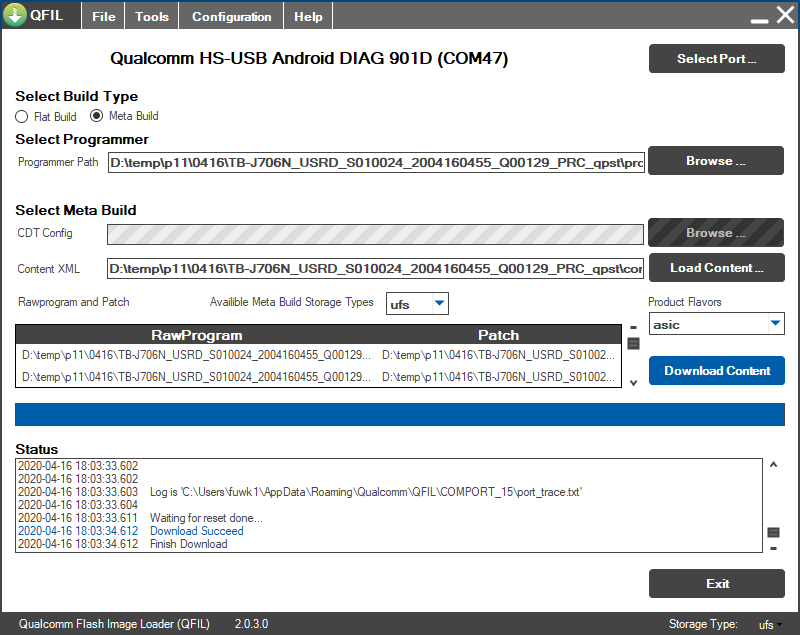Click the 'Select Meta Build' heading
The image size is (800, 635).
(x=76, y=210)
